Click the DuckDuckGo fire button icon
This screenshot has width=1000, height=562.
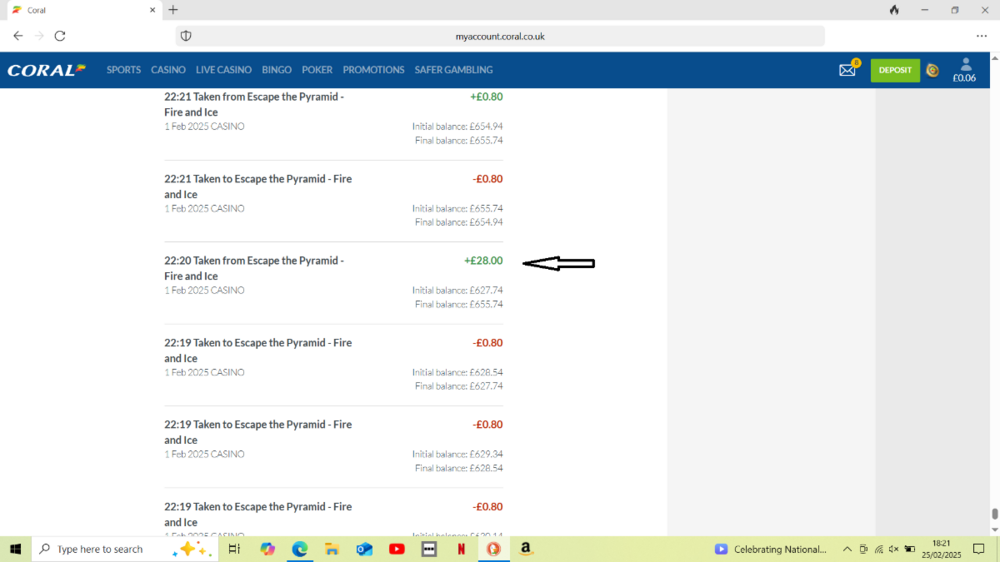click(894, 10)
